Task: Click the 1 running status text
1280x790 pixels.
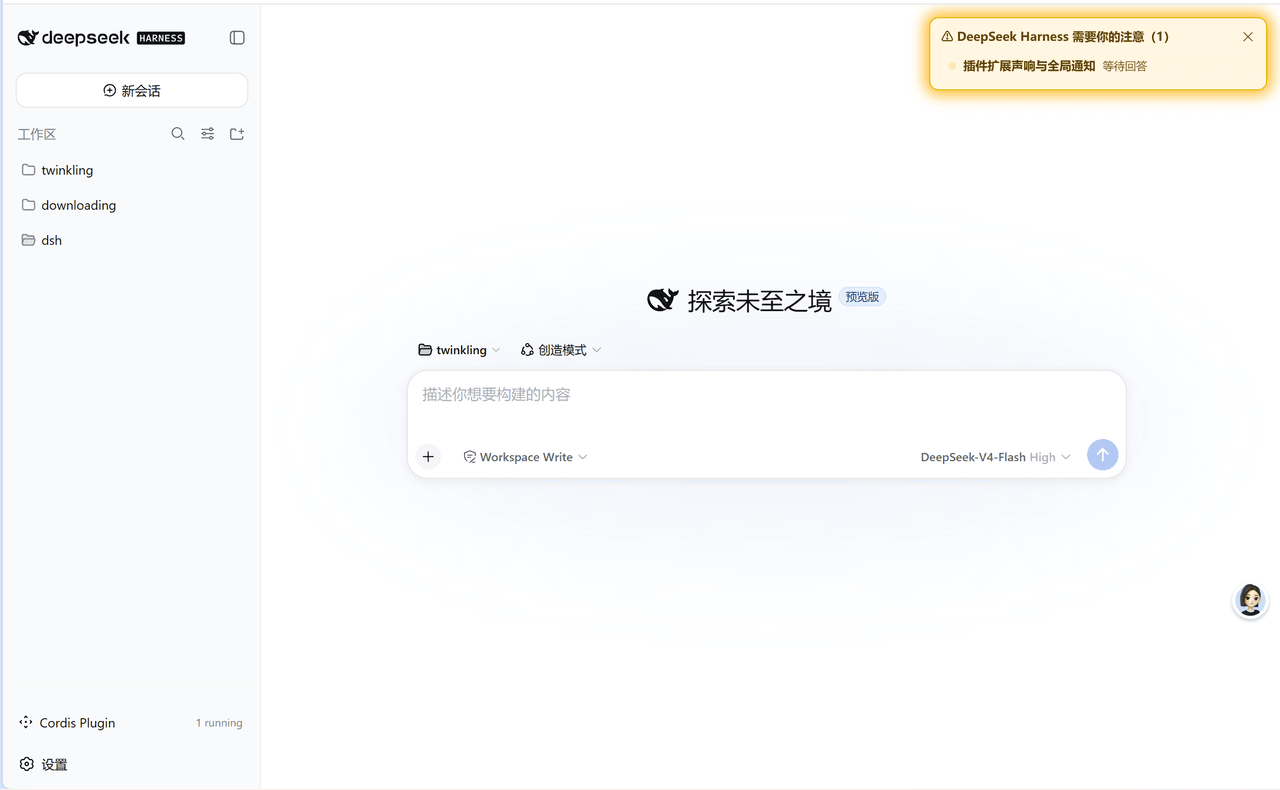Action: (x=219, y=723)
